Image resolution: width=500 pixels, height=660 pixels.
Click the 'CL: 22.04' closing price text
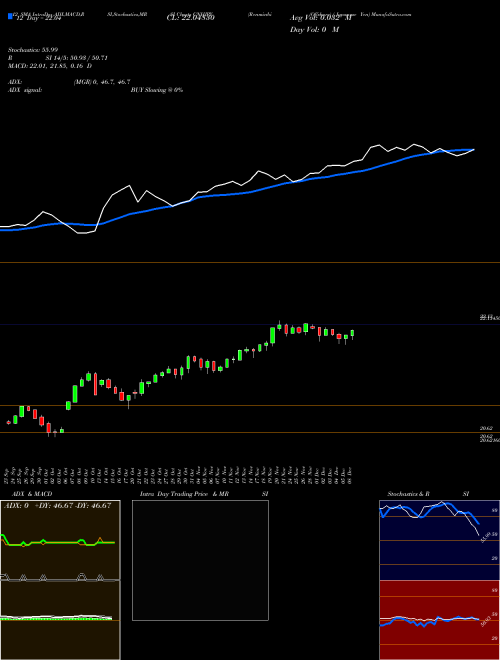191,18
